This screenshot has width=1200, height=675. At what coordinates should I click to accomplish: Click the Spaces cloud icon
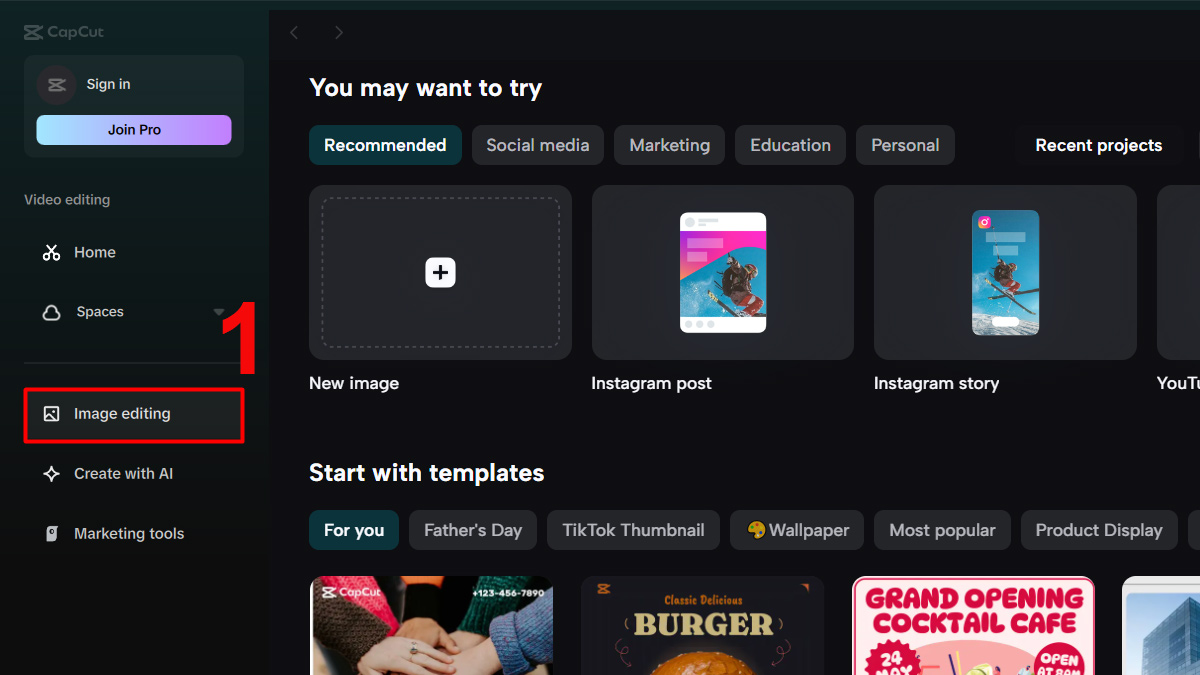52,313
